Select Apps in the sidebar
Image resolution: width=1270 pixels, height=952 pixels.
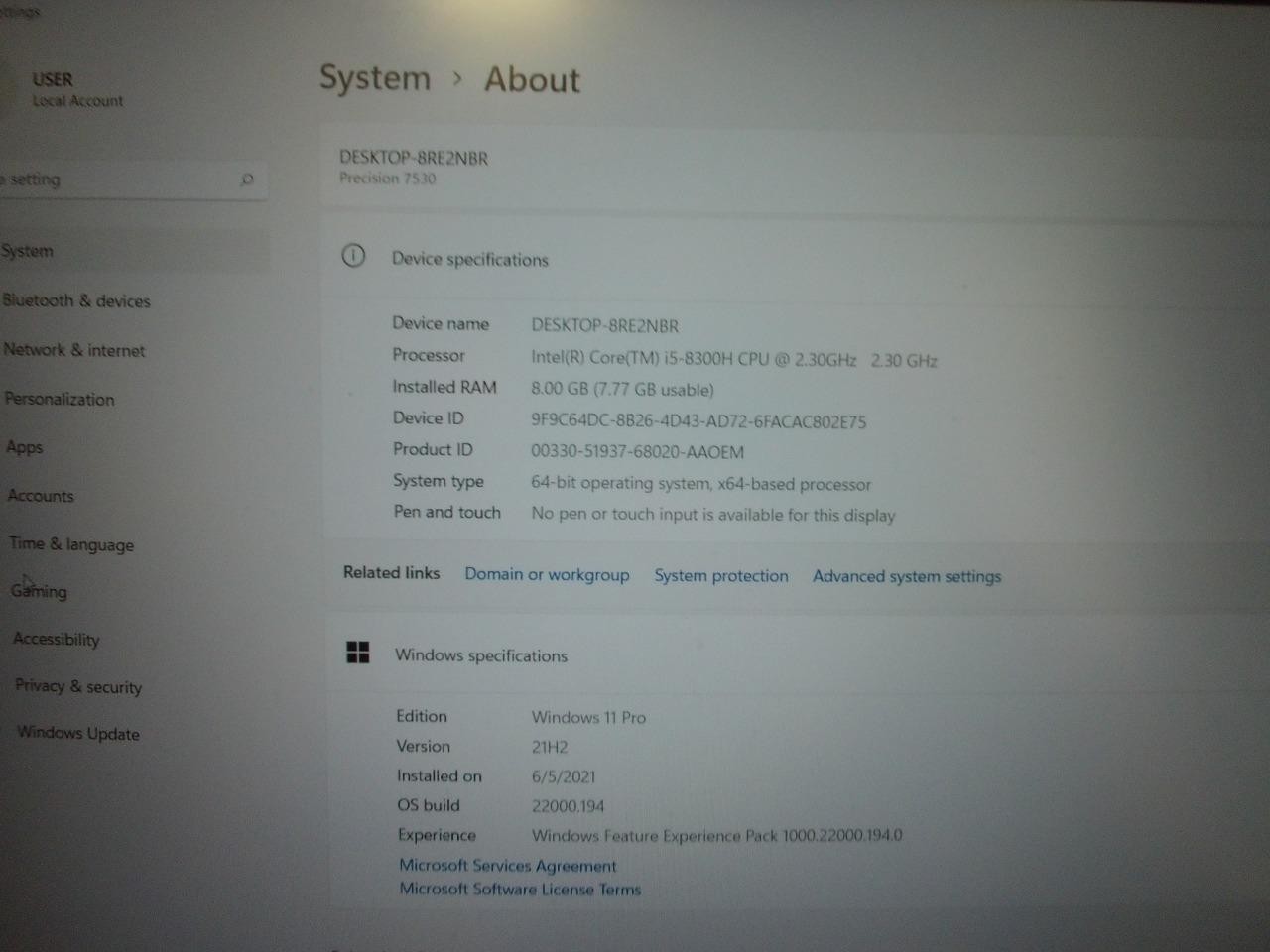25,447
